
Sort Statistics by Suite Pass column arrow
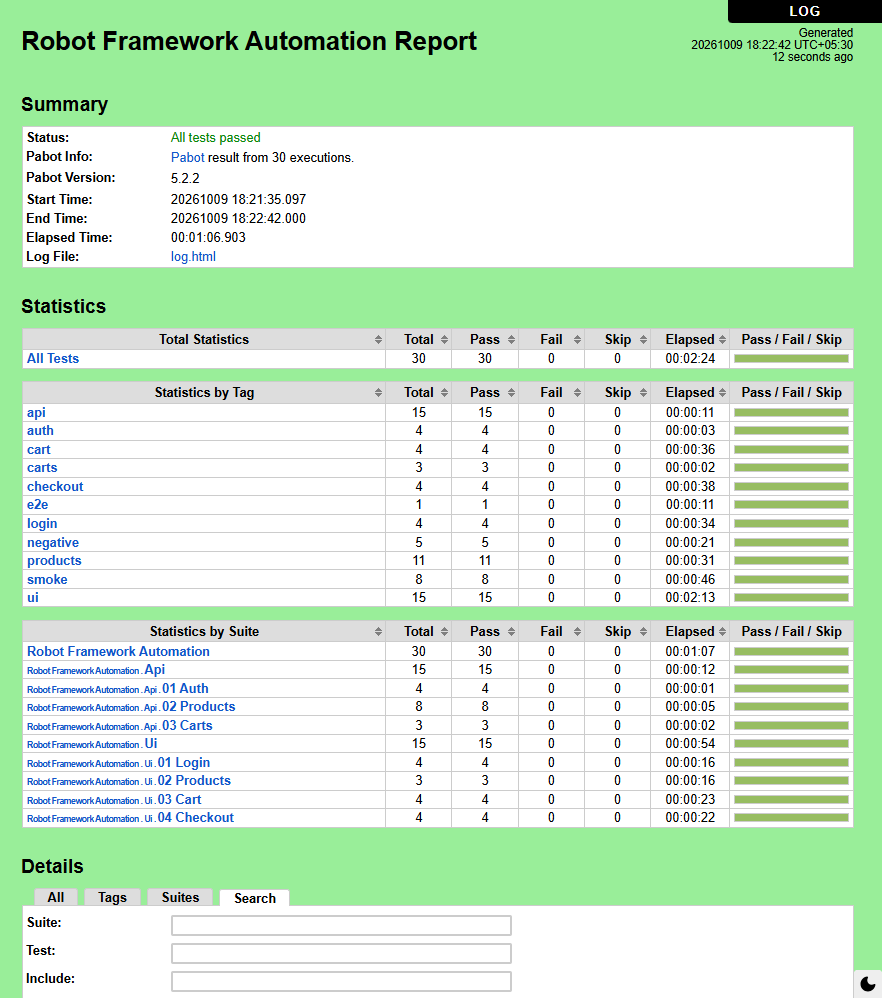pyautogui.click(x=511, y=632)
